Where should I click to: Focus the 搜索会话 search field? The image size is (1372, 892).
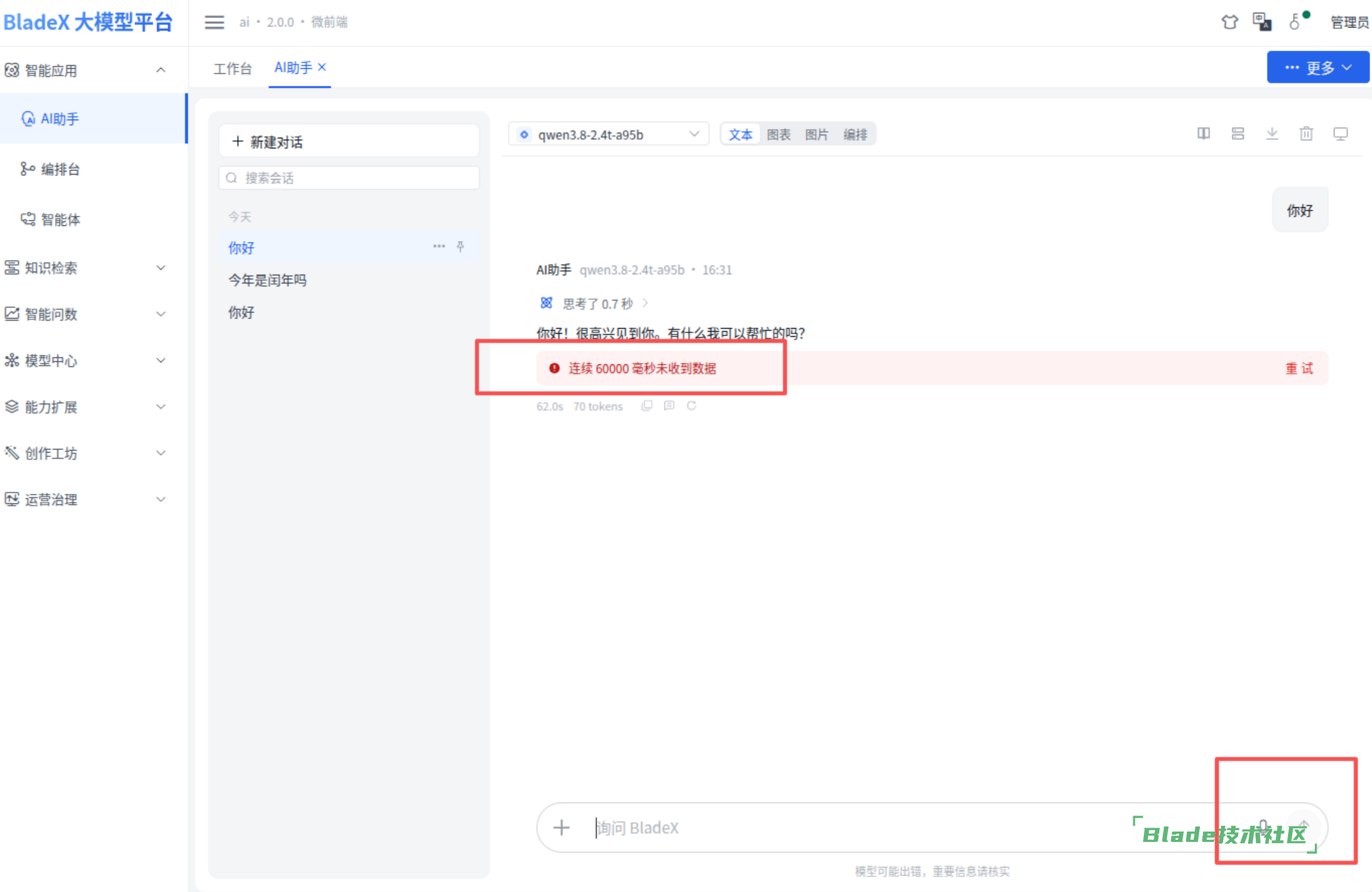click(x=349, y=178)
